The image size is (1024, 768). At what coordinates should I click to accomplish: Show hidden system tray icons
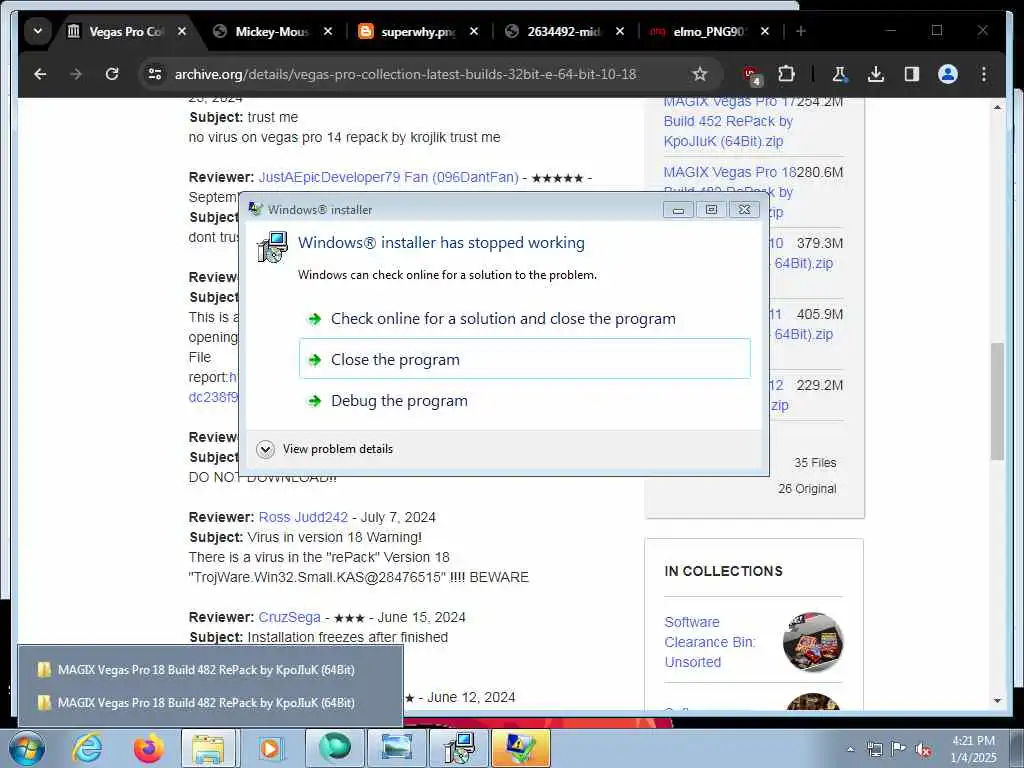pos(850,749)
